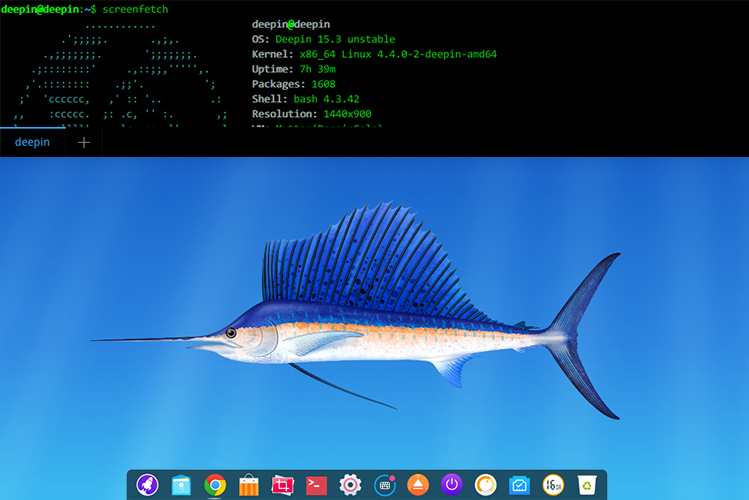Click the Resolution '1440x900' value

click(347, 114)
